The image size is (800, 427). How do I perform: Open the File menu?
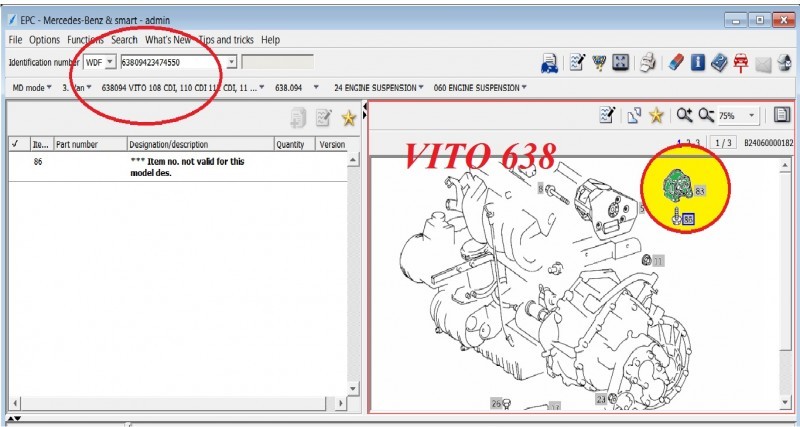coord(15,40)
